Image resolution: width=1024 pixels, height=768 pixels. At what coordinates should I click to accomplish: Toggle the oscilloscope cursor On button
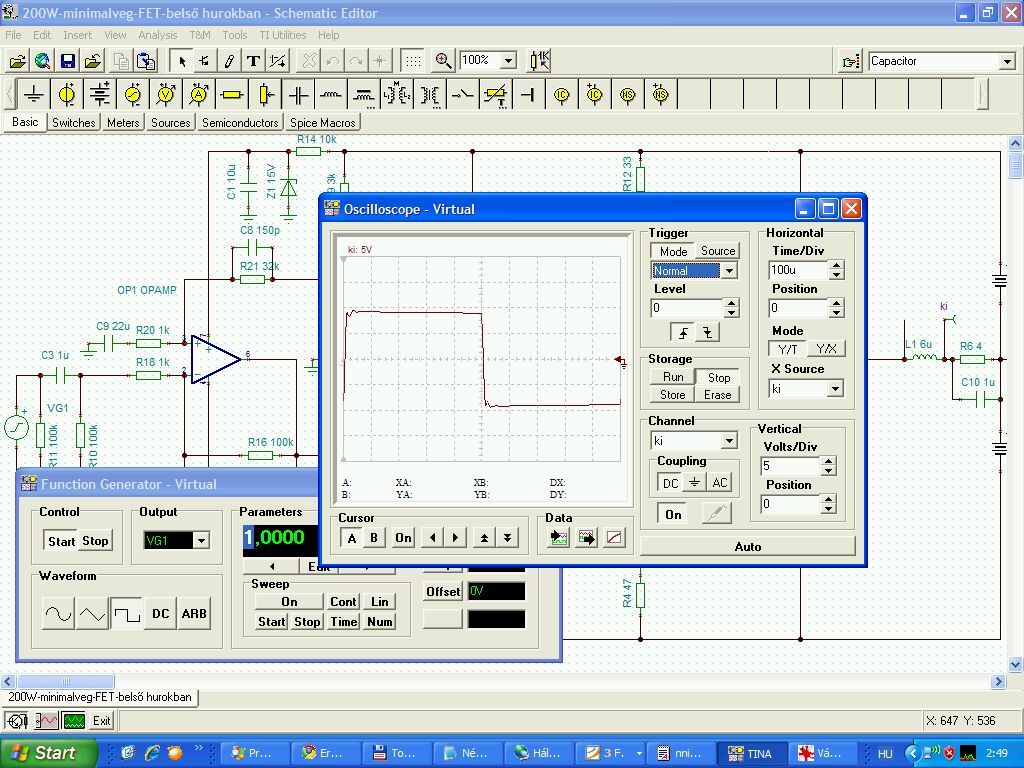[403, 538]
